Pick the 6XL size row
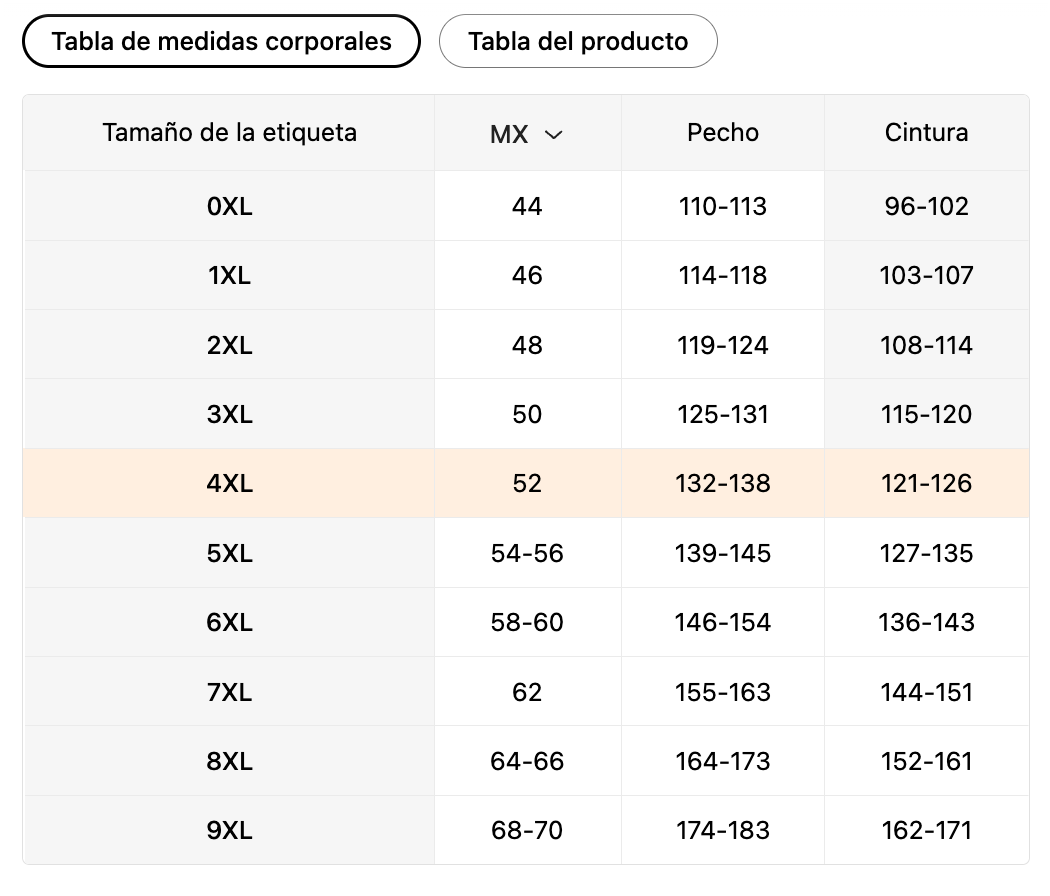 [229, 622]
